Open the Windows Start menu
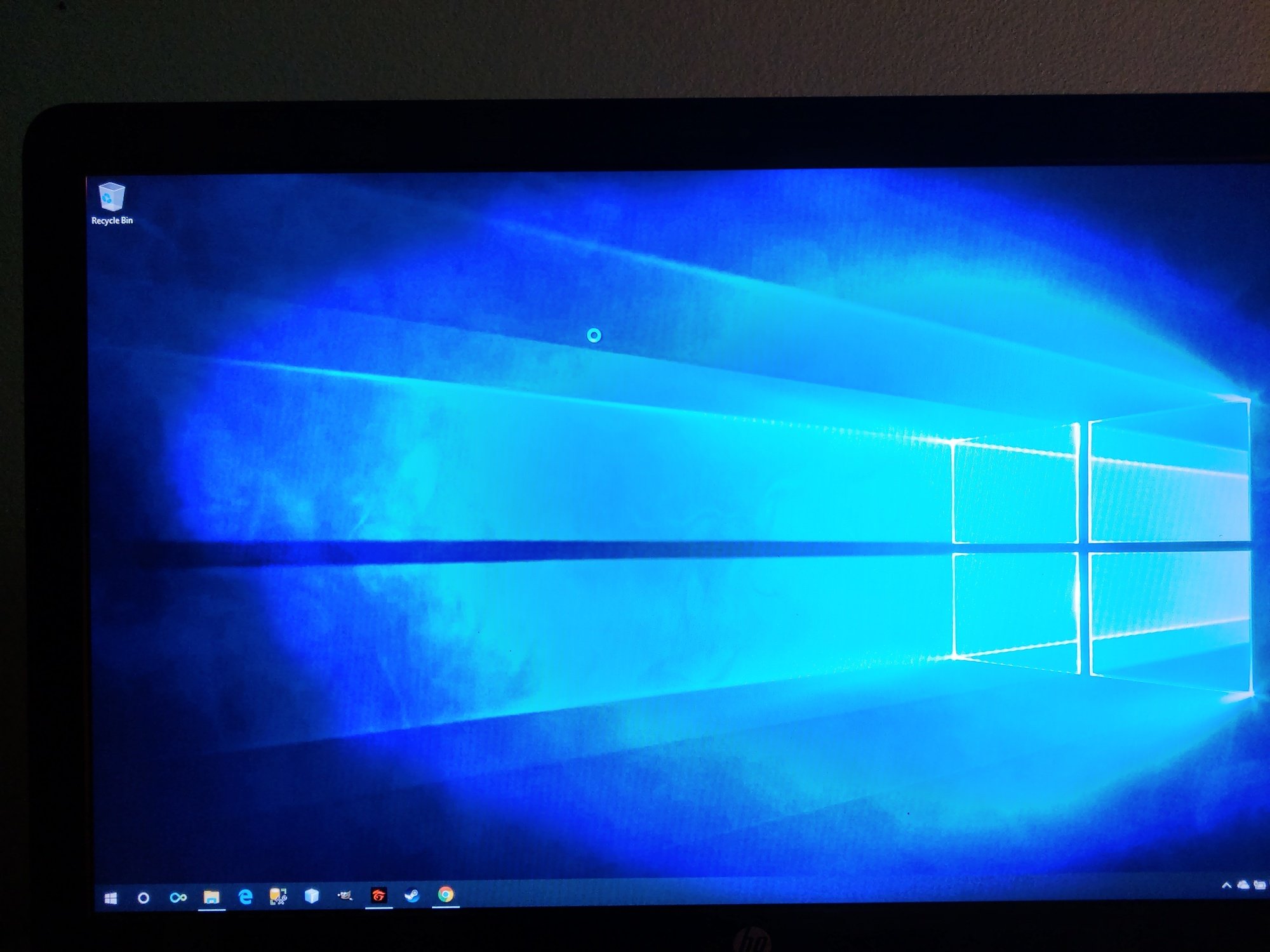 coord(110,898)
